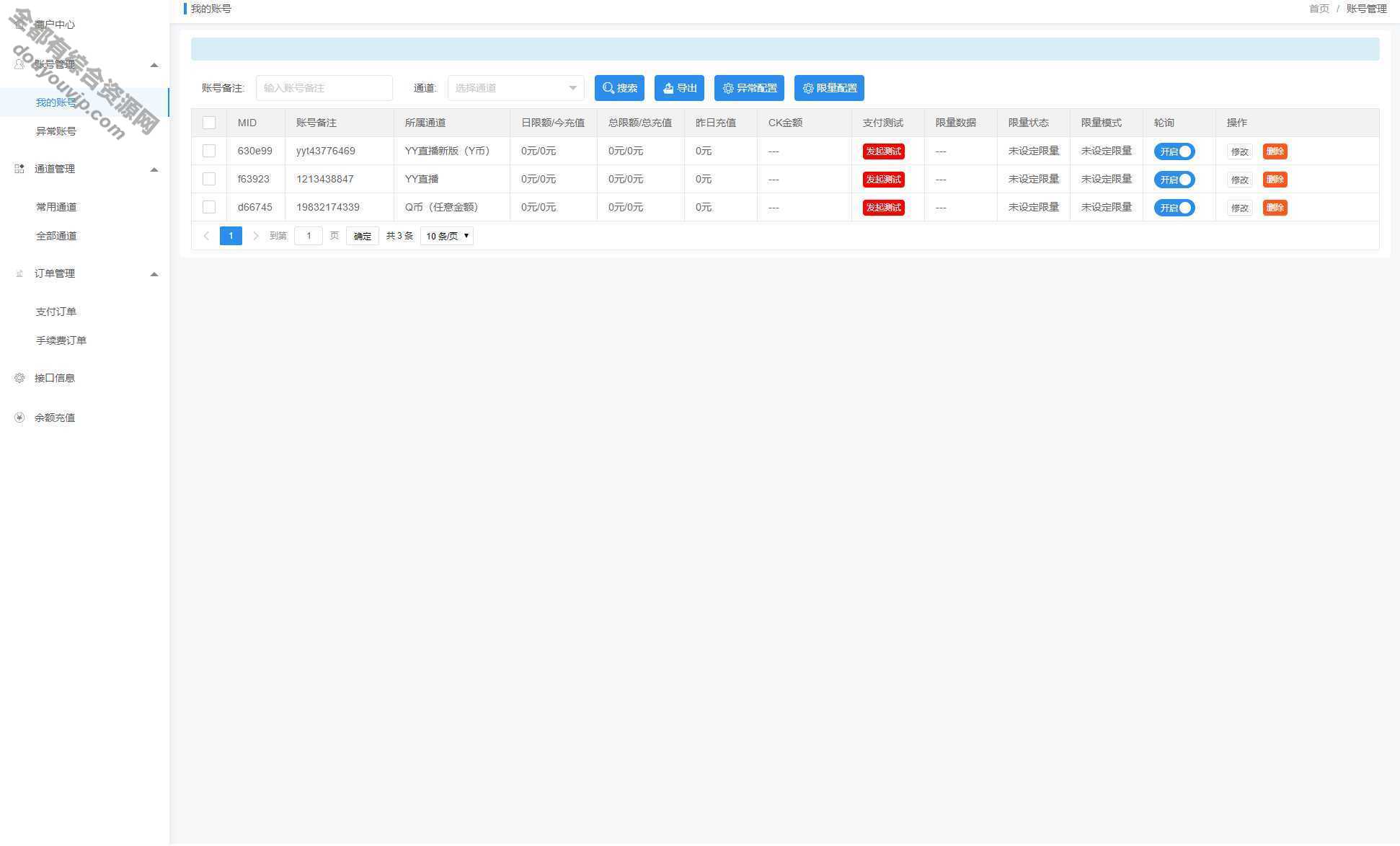Viewport: 1400px width, 846px height.
Task: Click page number 1 in pagination
Action: [x=231, y=236]
